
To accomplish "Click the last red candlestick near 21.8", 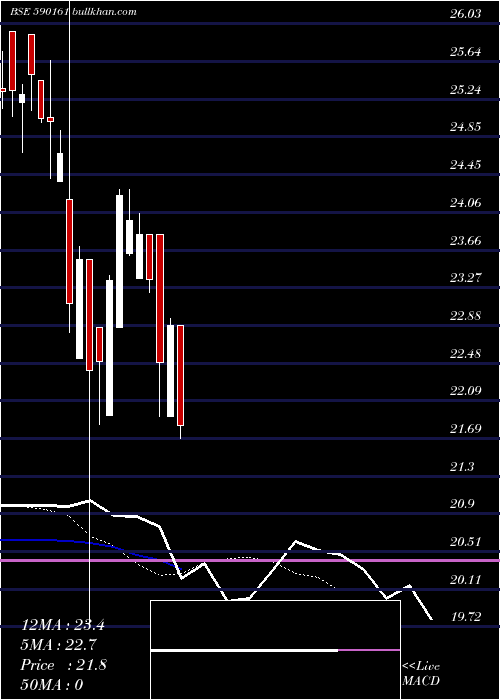I will pos(180,375).
